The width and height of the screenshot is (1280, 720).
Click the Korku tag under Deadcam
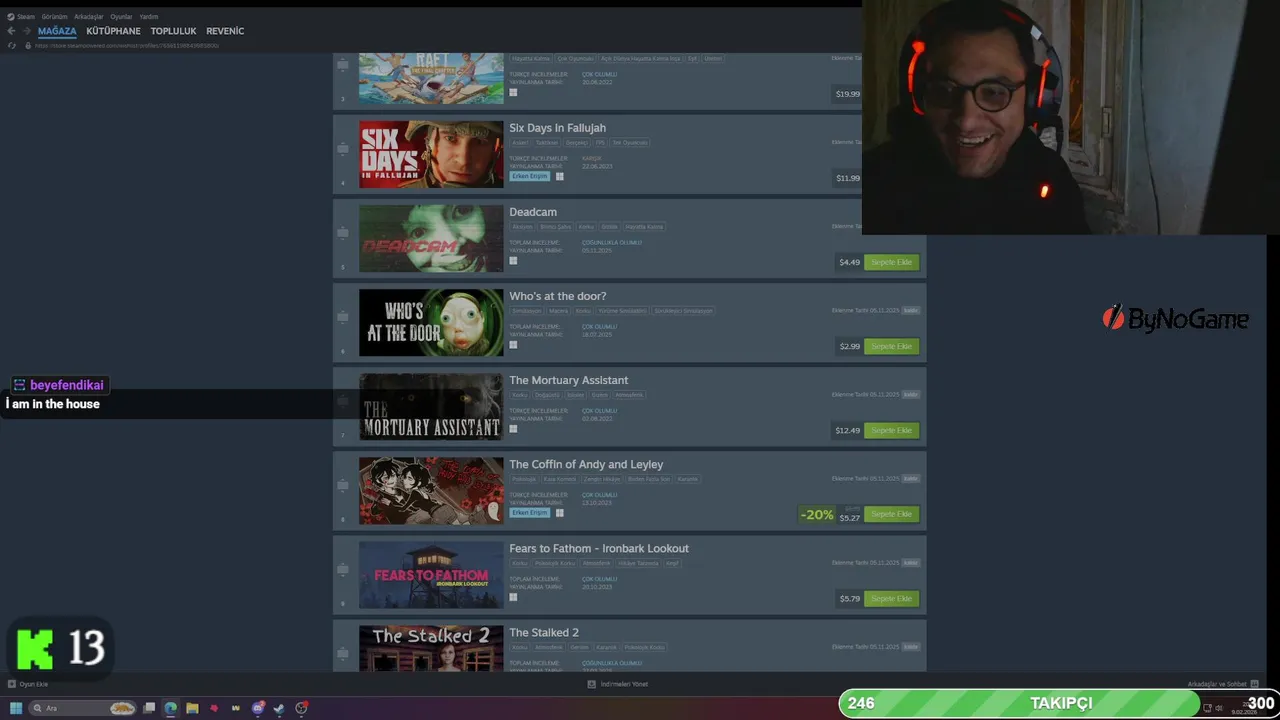(x=586, y=227)
